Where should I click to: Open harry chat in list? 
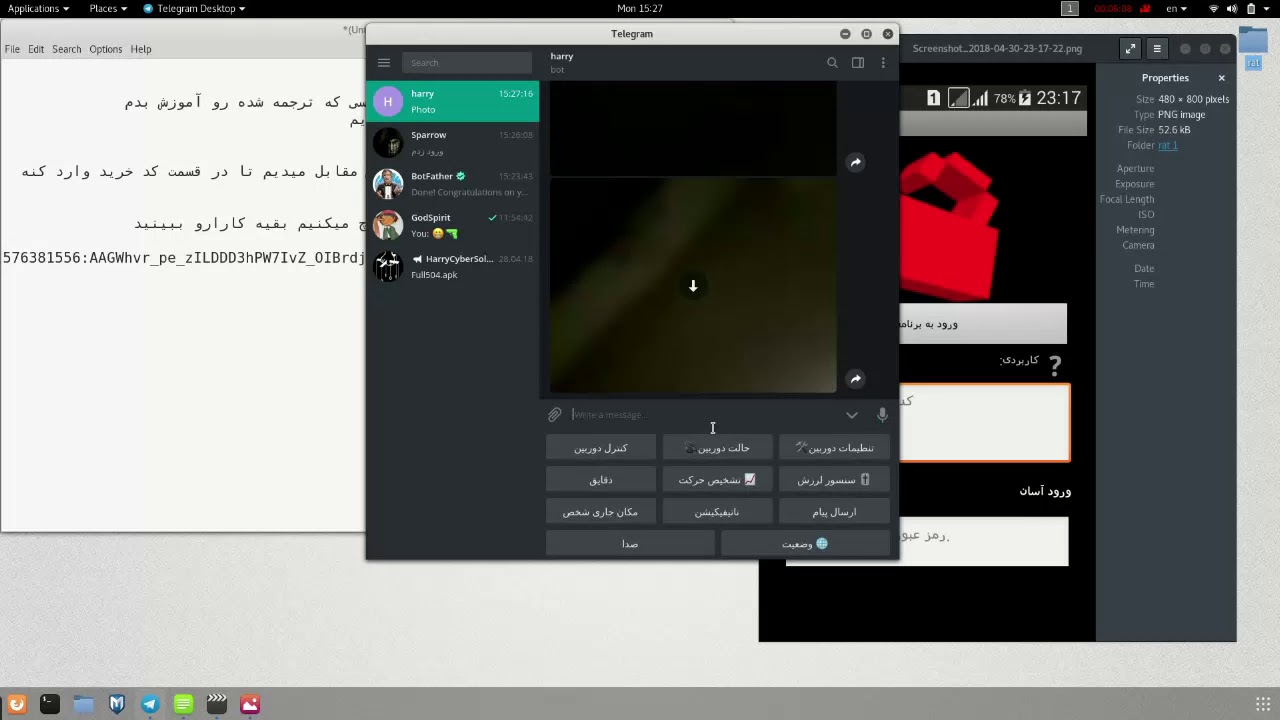coord(453,101)
